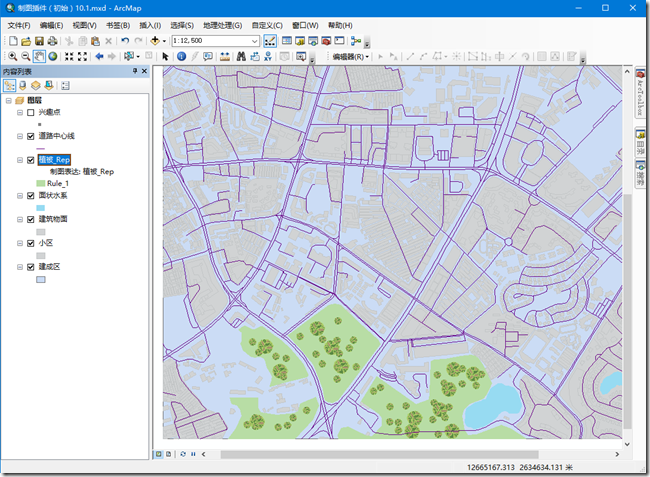650x477 pixels.
Task: Refresh the map view
Action: tap(183, 454)
